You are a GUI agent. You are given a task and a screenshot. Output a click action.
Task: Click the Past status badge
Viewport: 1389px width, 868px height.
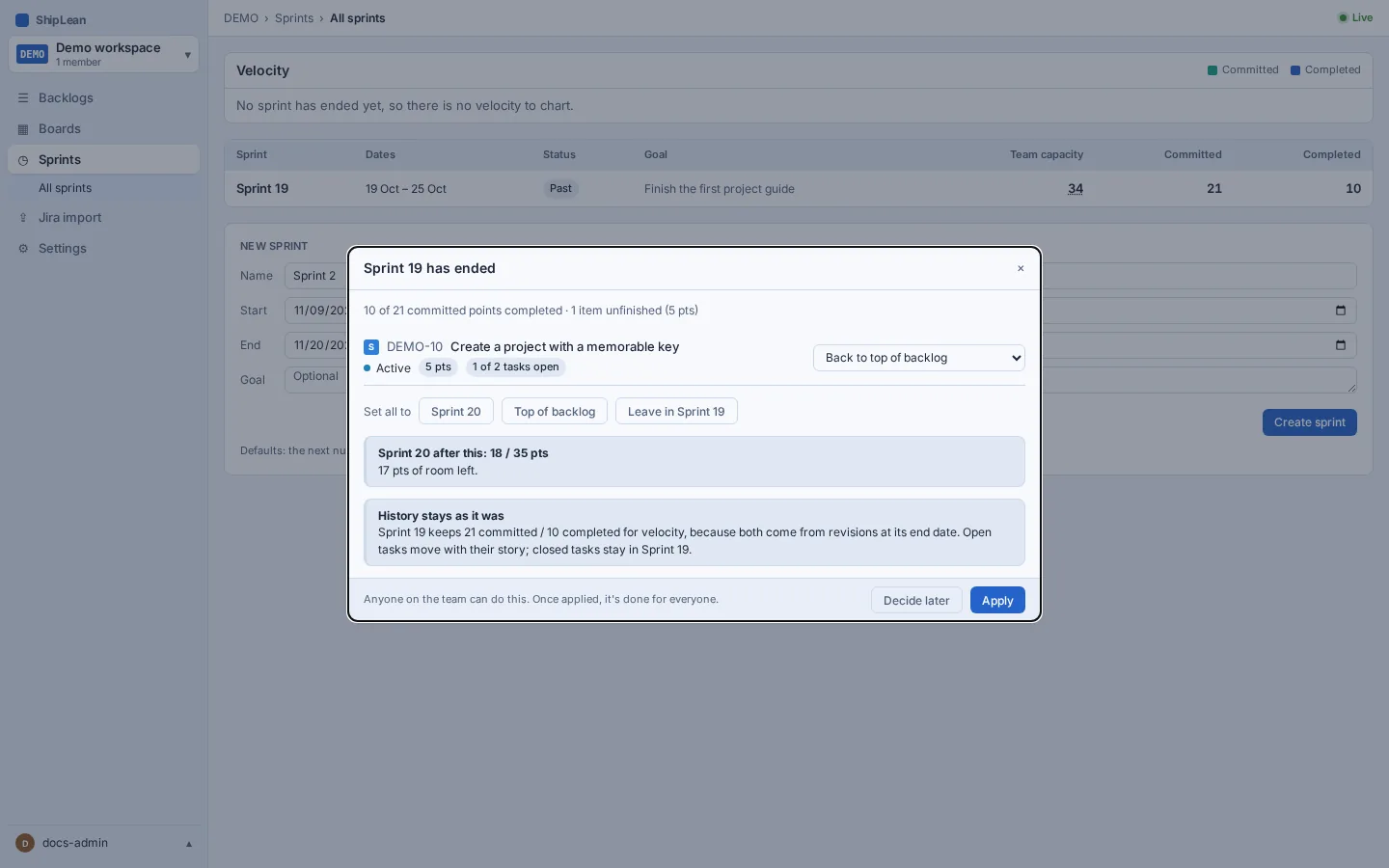[560, 189]
